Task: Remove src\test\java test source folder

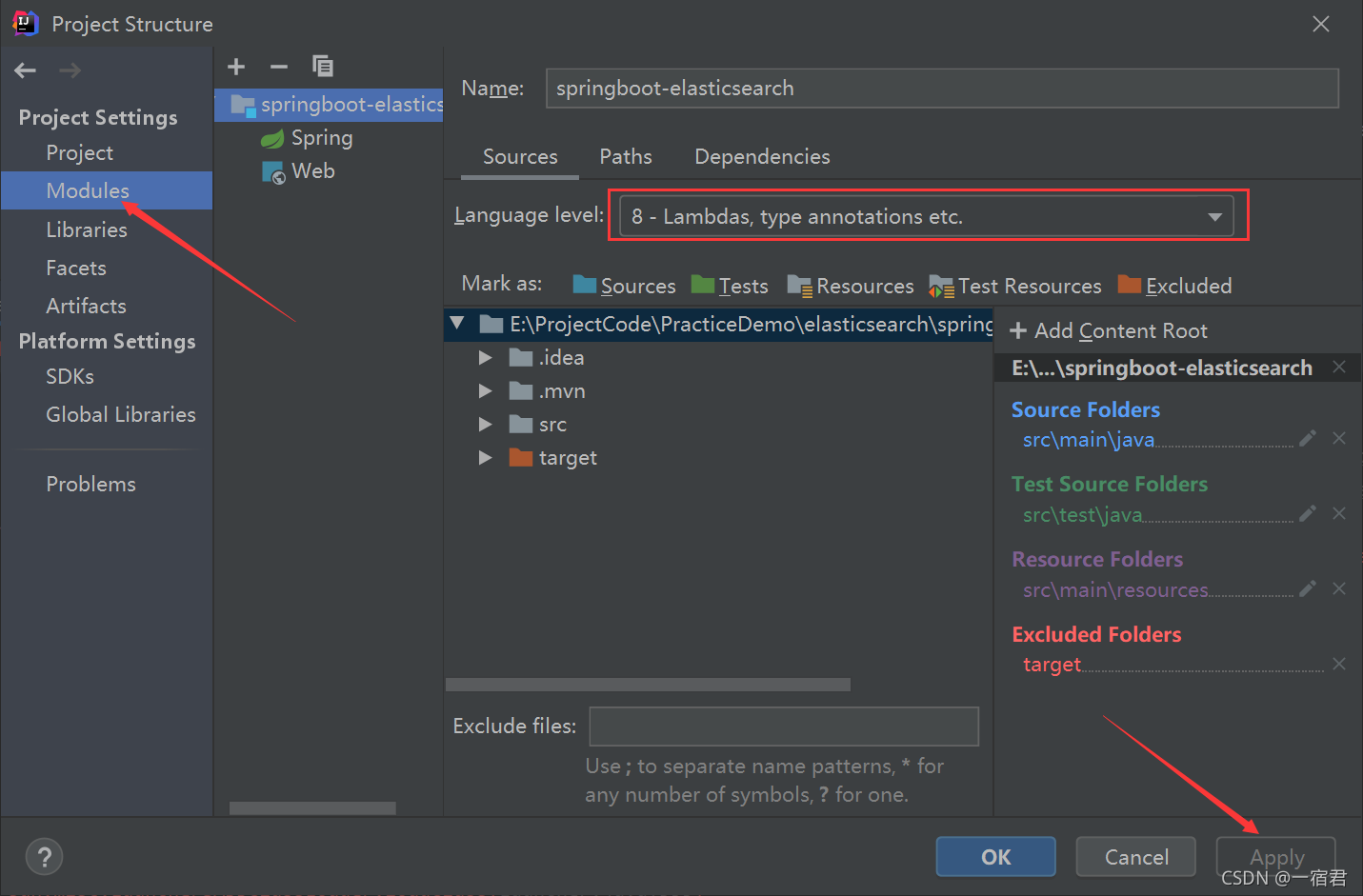Action: coord(1339,513)
